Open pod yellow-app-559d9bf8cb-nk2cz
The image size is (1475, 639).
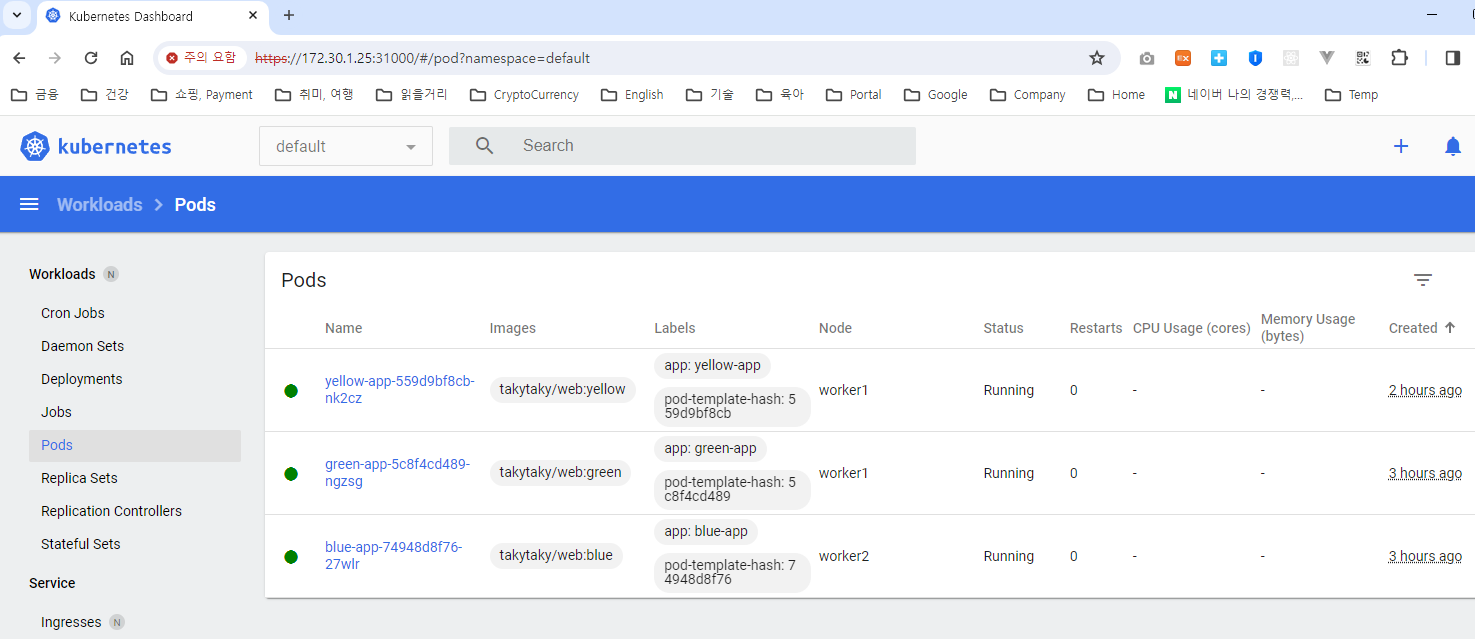[x=399, y=390]
